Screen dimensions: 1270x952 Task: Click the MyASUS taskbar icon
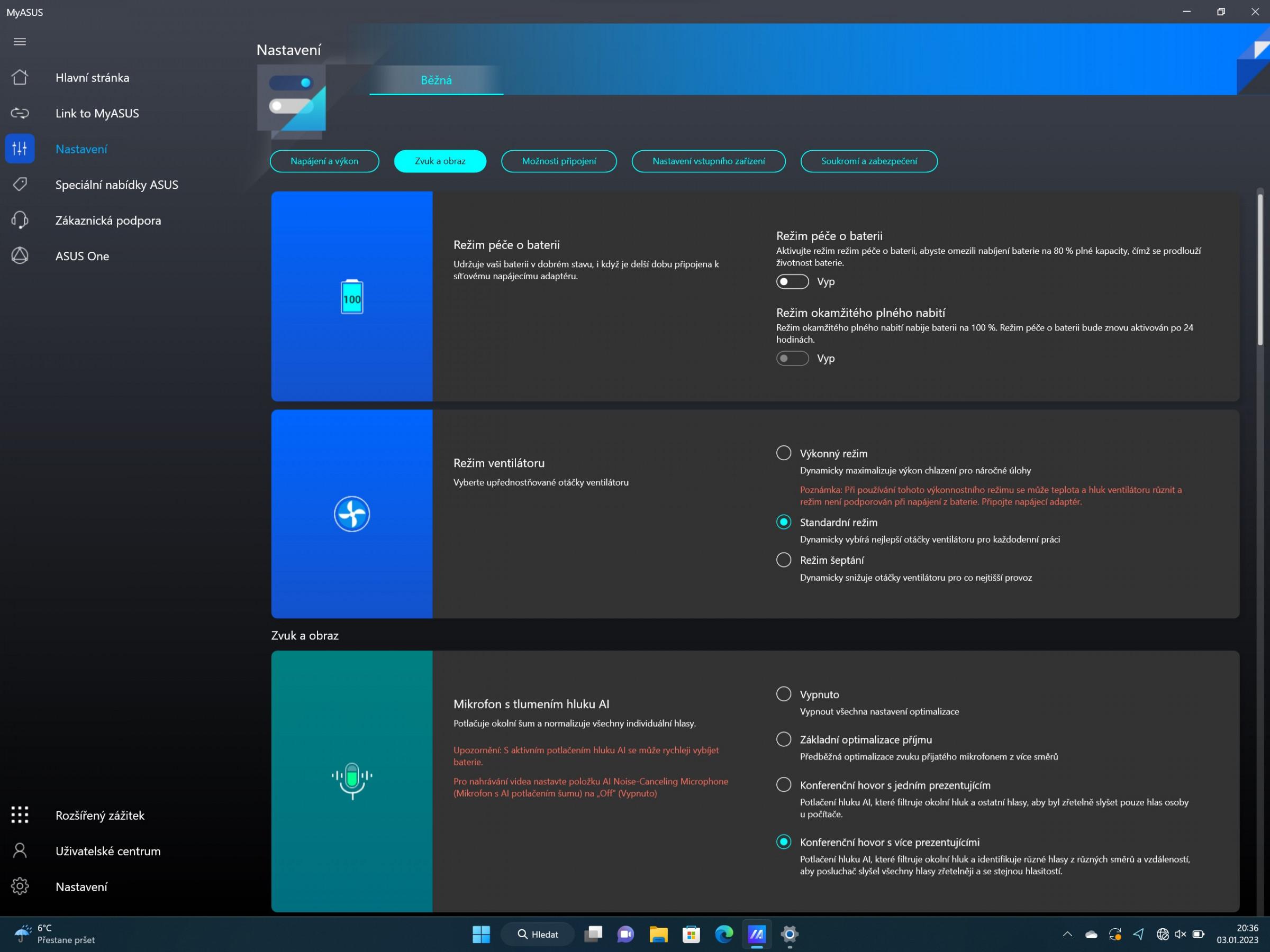pos(757,934)
